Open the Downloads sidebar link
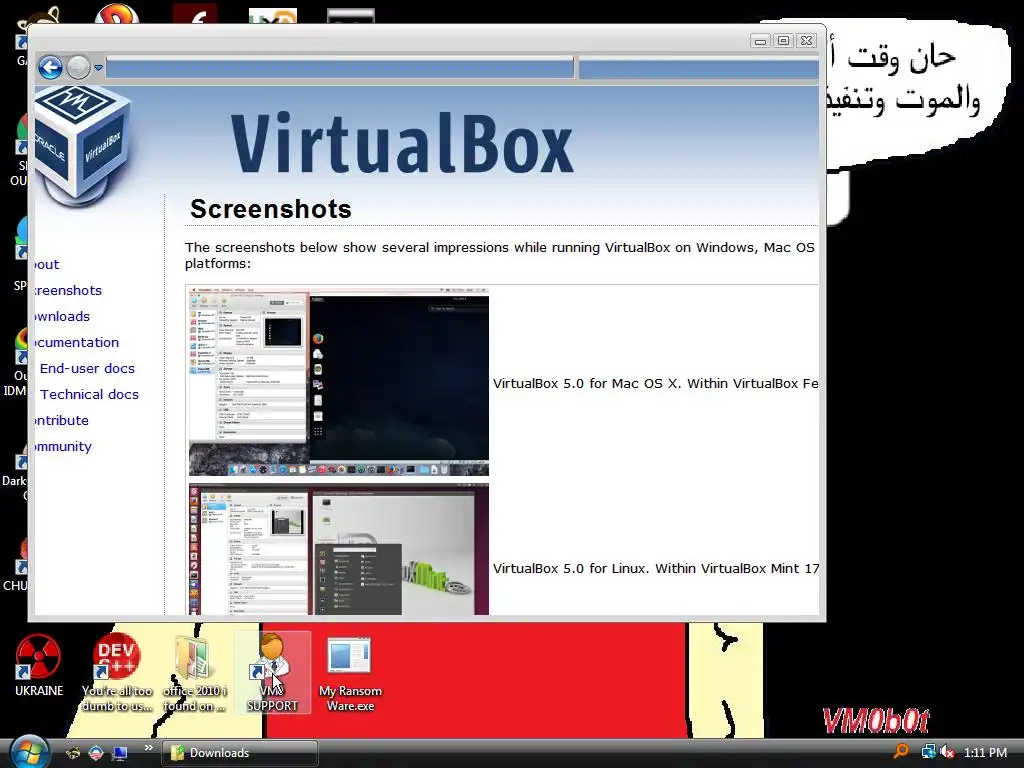1024x768 pixels. (62, 316)
